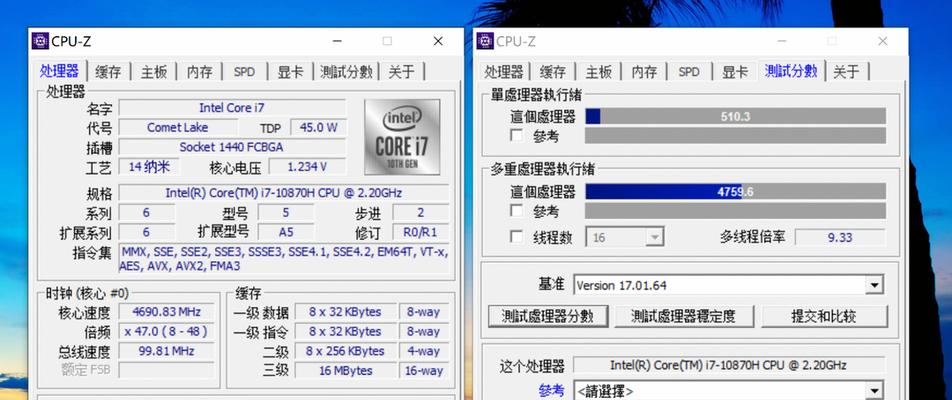Switch to 内存 tab in right CPU-Z window
This screenshot has height=400, width=952.
(644, 72)
